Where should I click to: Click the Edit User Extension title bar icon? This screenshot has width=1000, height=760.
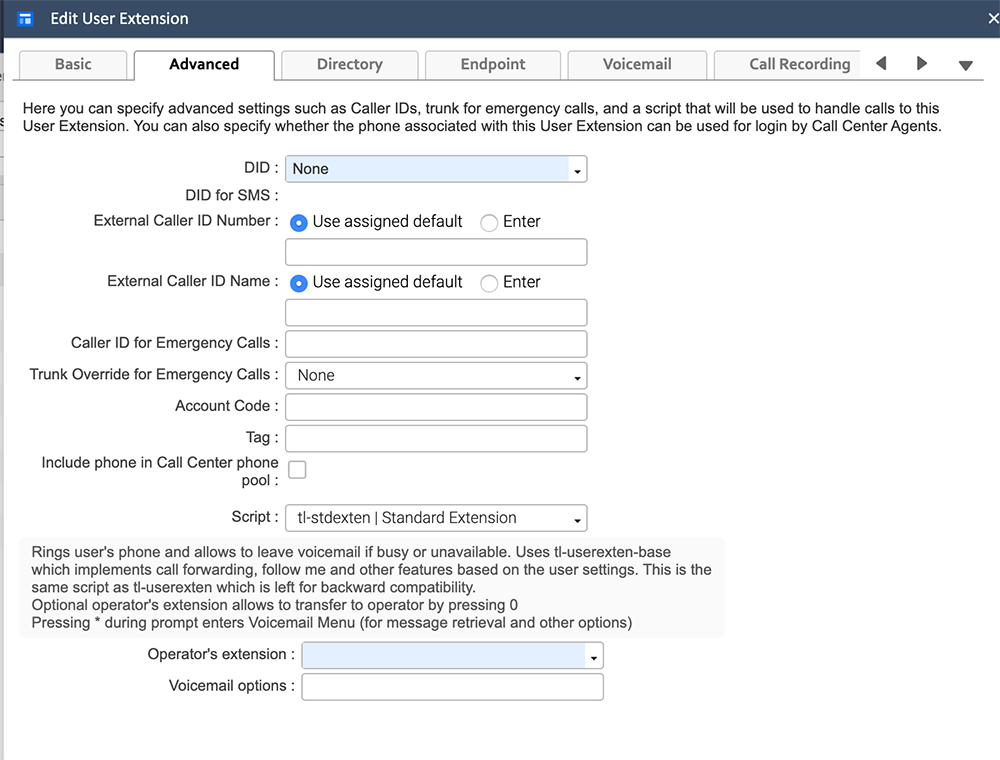tap(24, 18)
